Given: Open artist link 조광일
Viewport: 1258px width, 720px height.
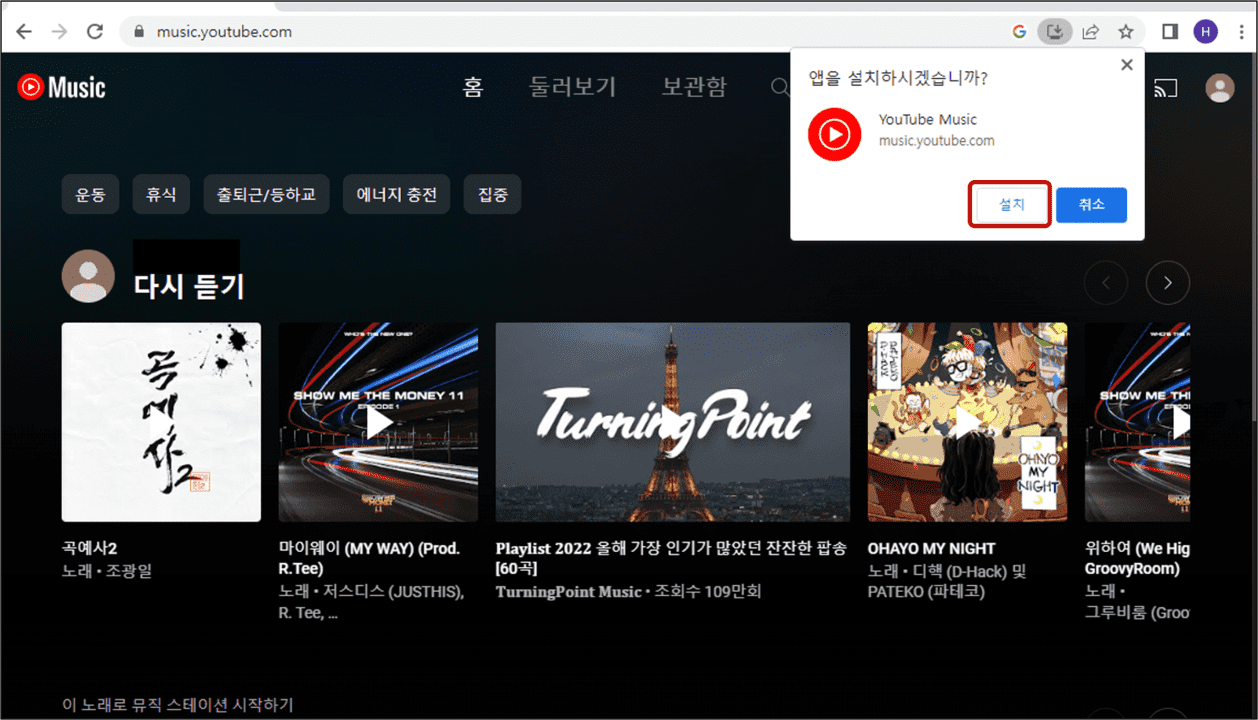Looking at the screenshot, I should coord(128,571).
